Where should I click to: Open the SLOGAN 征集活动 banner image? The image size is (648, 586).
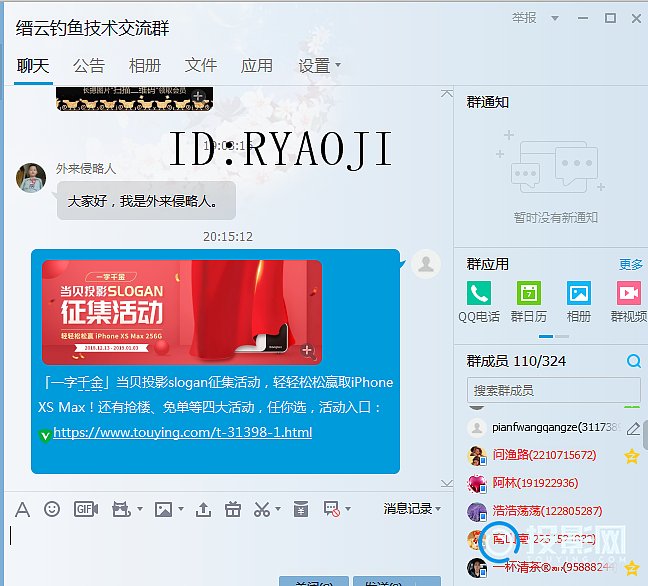[181, 311]
